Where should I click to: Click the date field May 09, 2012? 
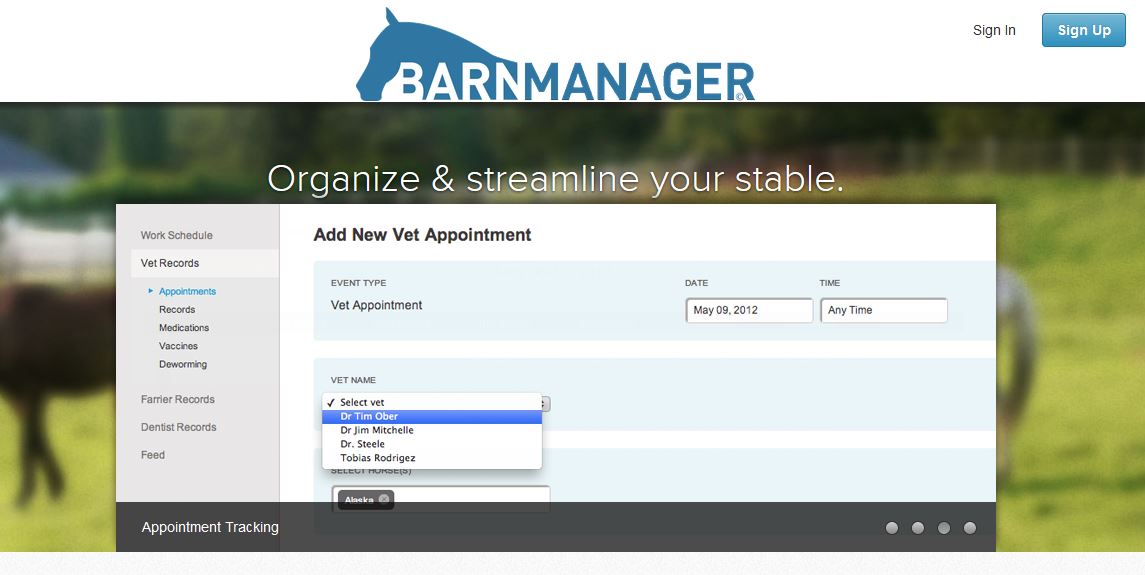749,310
